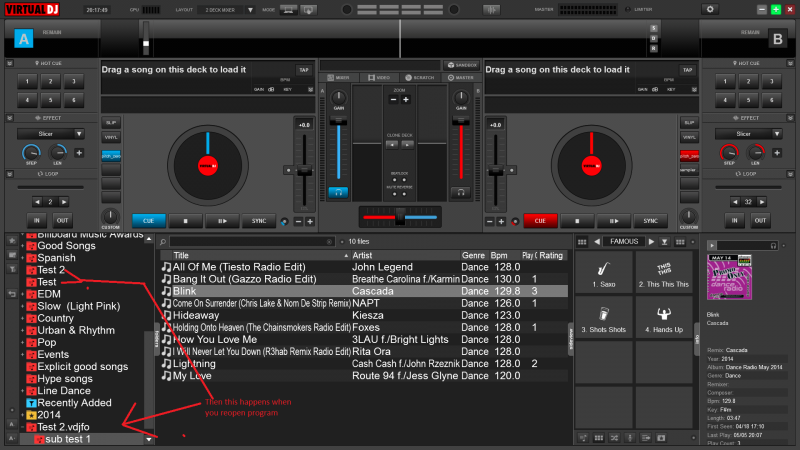This screenshot has width=800, height=450.
Task: Click the deck A headphone cue button
Action: pos(338,192)
